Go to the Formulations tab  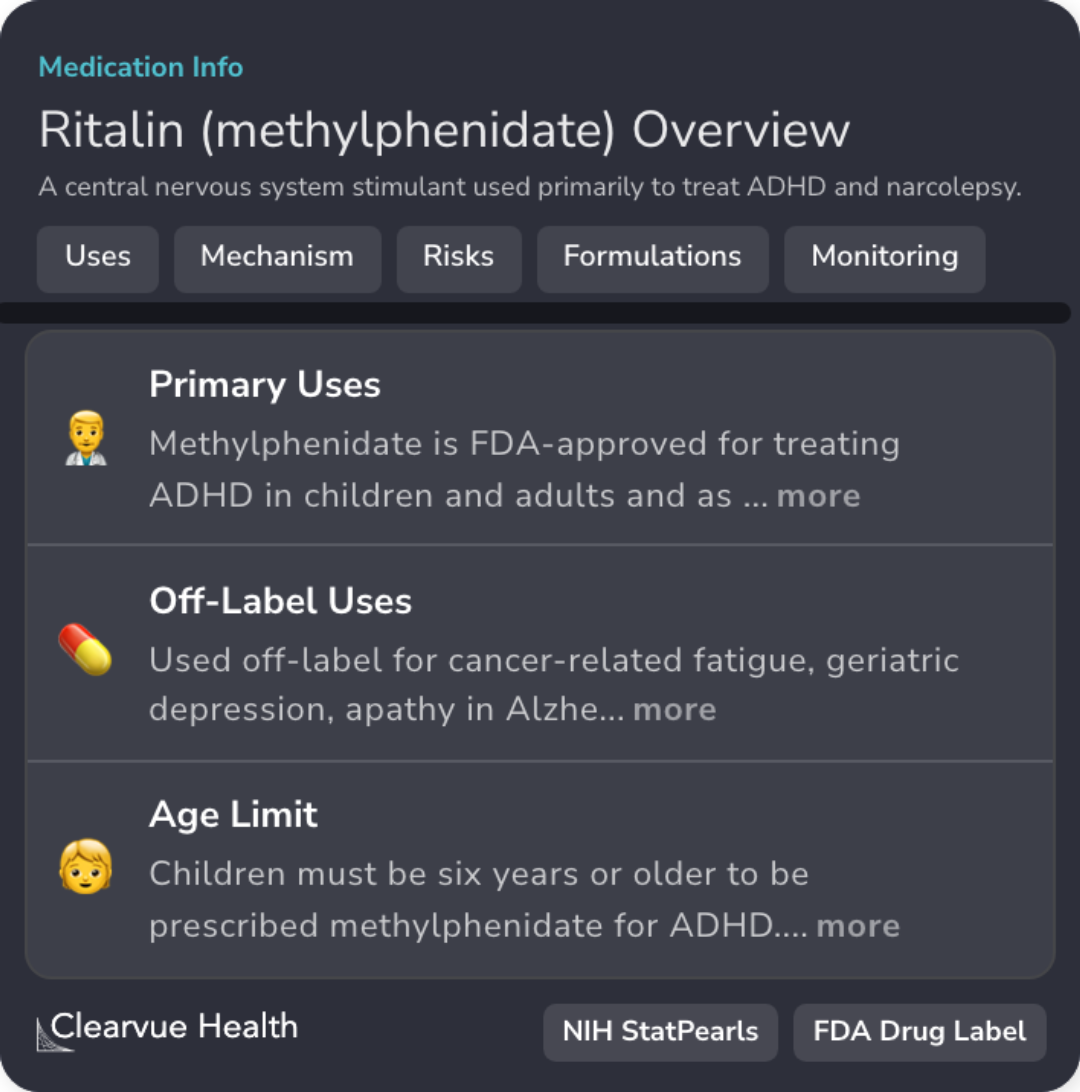[x=652, y=257]
